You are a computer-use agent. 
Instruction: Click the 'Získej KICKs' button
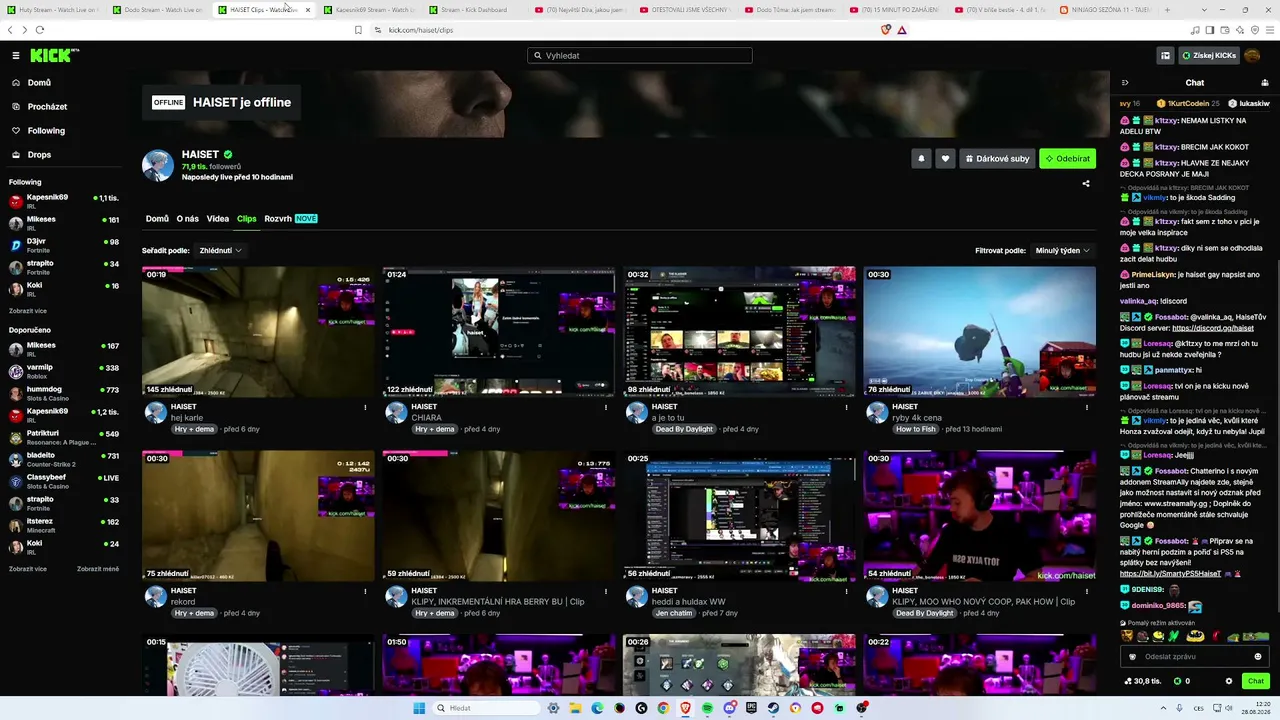tap(1209, 55)
